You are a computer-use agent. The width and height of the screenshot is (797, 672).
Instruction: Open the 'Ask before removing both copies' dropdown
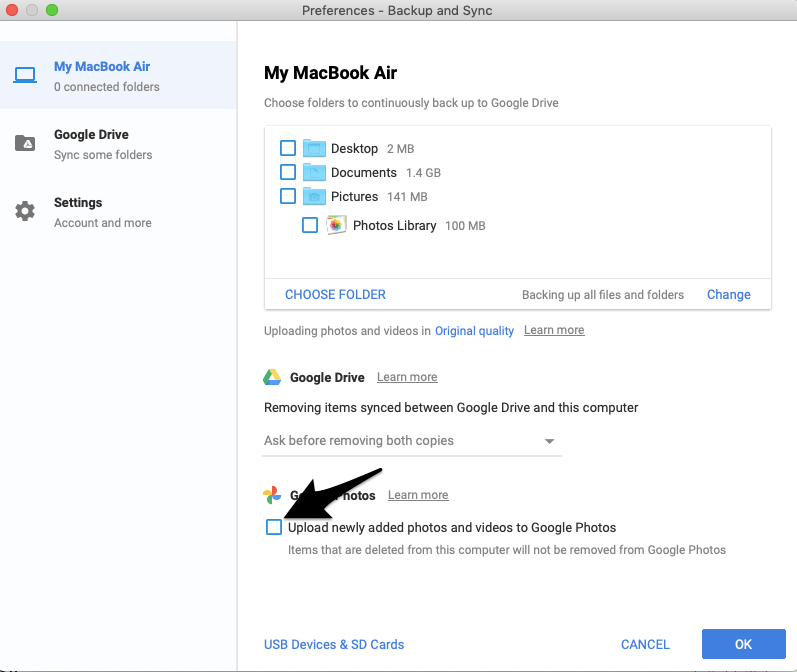412,441
